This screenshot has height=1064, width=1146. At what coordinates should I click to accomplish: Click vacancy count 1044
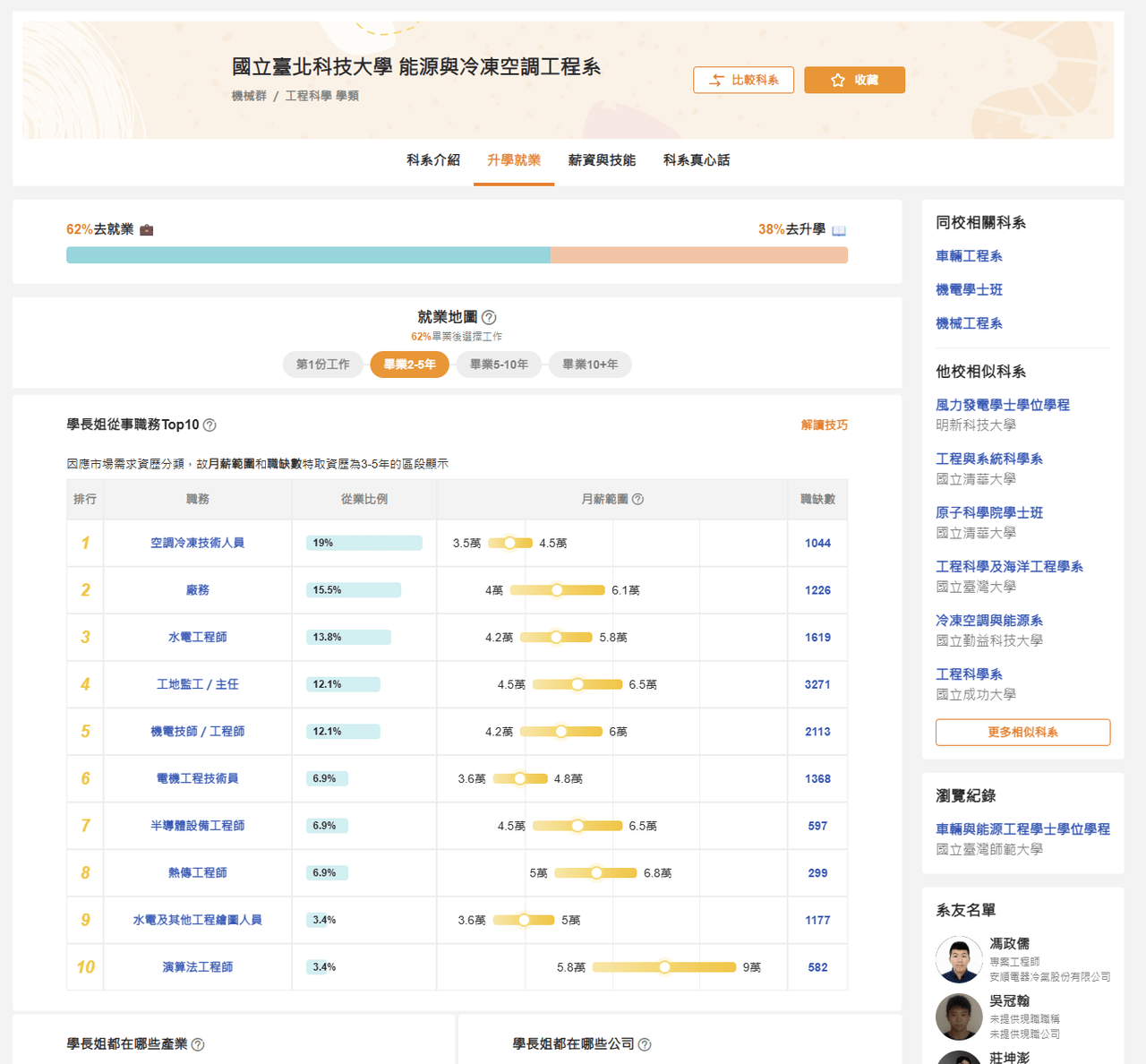pyautogui.click(x=817, y=543)
